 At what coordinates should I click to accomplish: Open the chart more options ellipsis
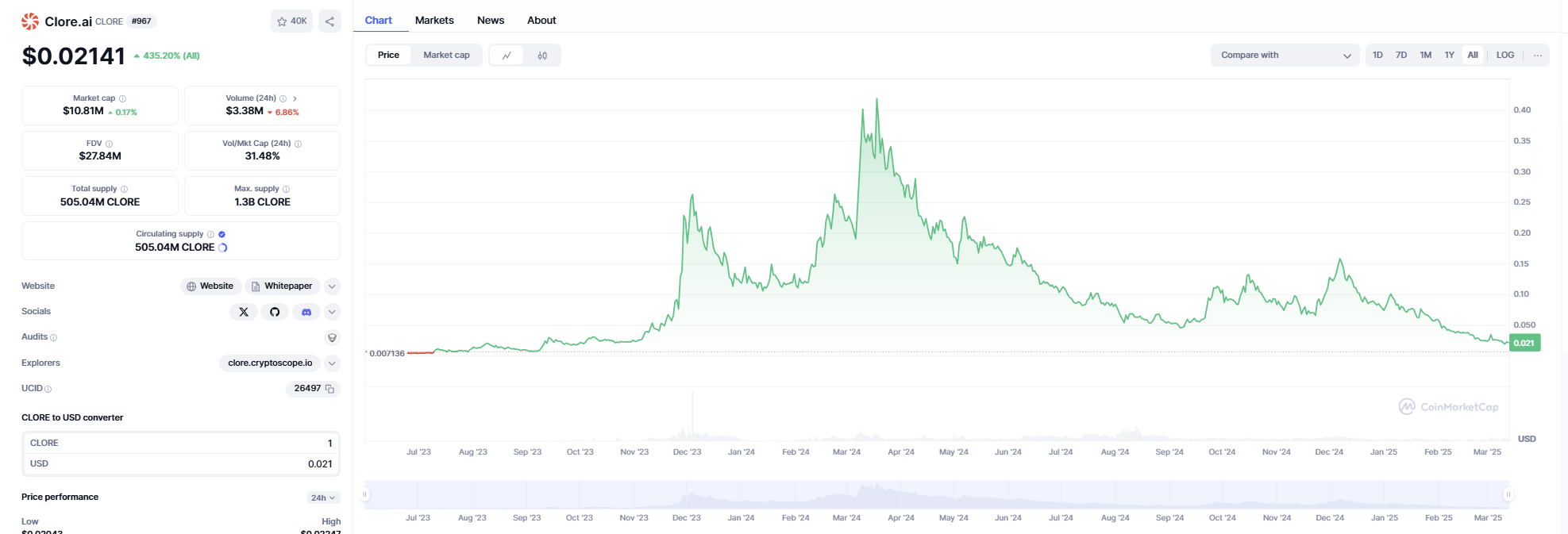1538,56
